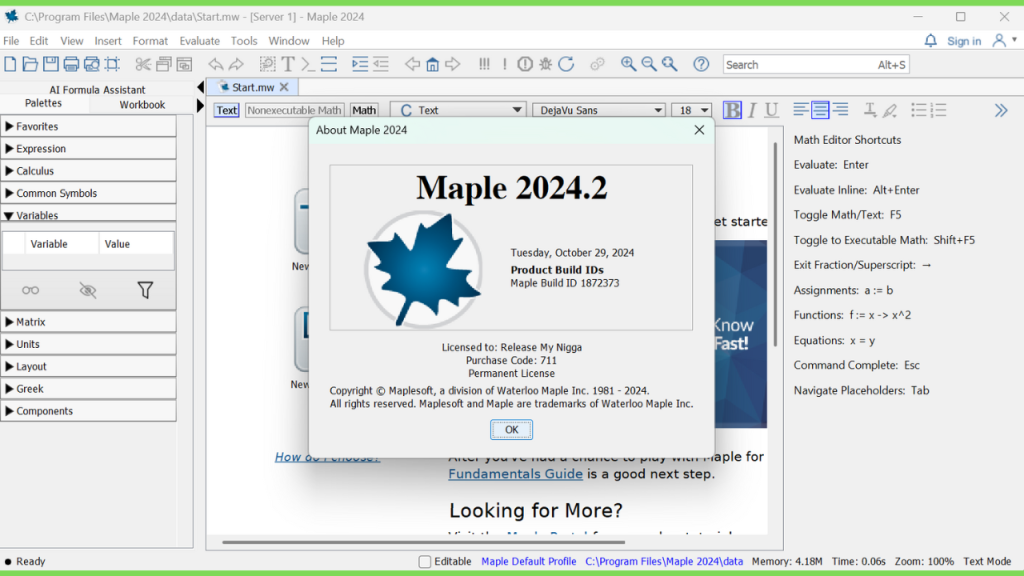Show more toolbar options with the double chevron
This screenshot has height=576, width=1024.
(1001, 110)
